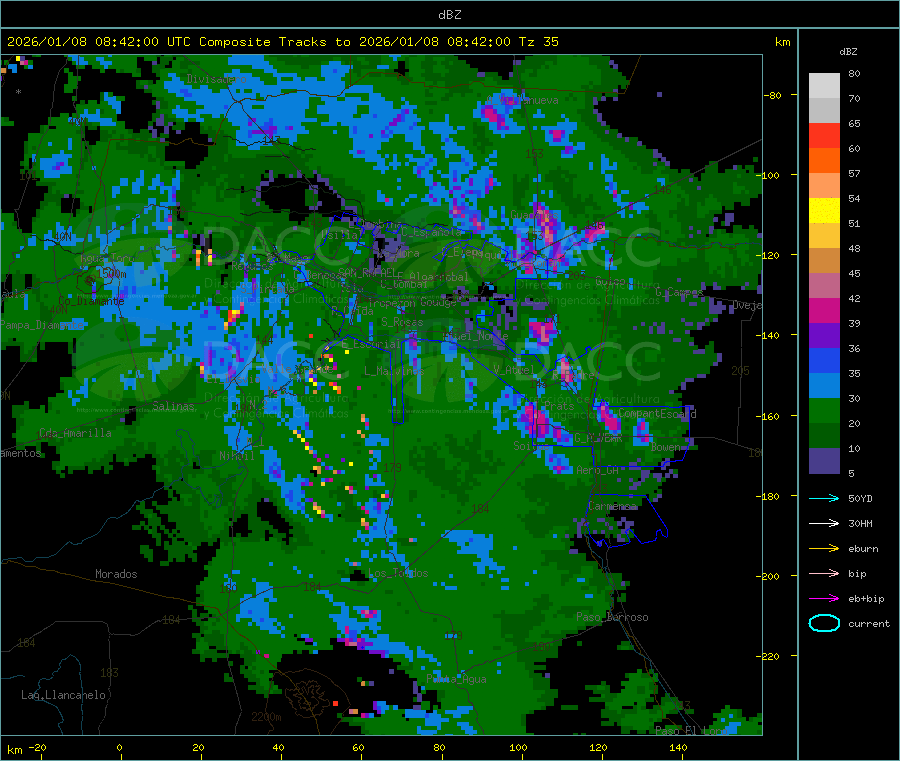This screenshot has height=761, width=900.
Task: Select the dark green swatch between 20 and 10
Action: pyautogui.click(x=824, y=435)
